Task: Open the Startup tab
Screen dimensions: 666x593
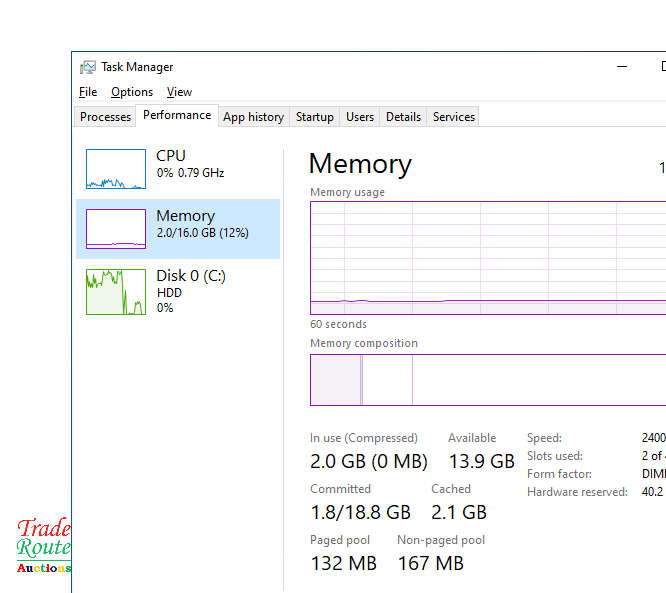Action: (314, 117)
